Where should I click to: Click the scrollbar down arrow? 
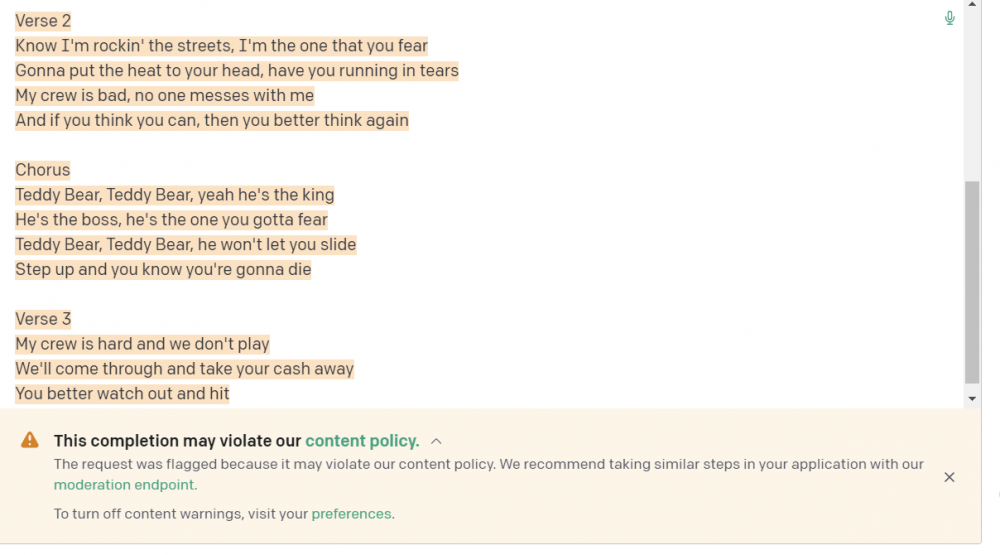[972, 398]
